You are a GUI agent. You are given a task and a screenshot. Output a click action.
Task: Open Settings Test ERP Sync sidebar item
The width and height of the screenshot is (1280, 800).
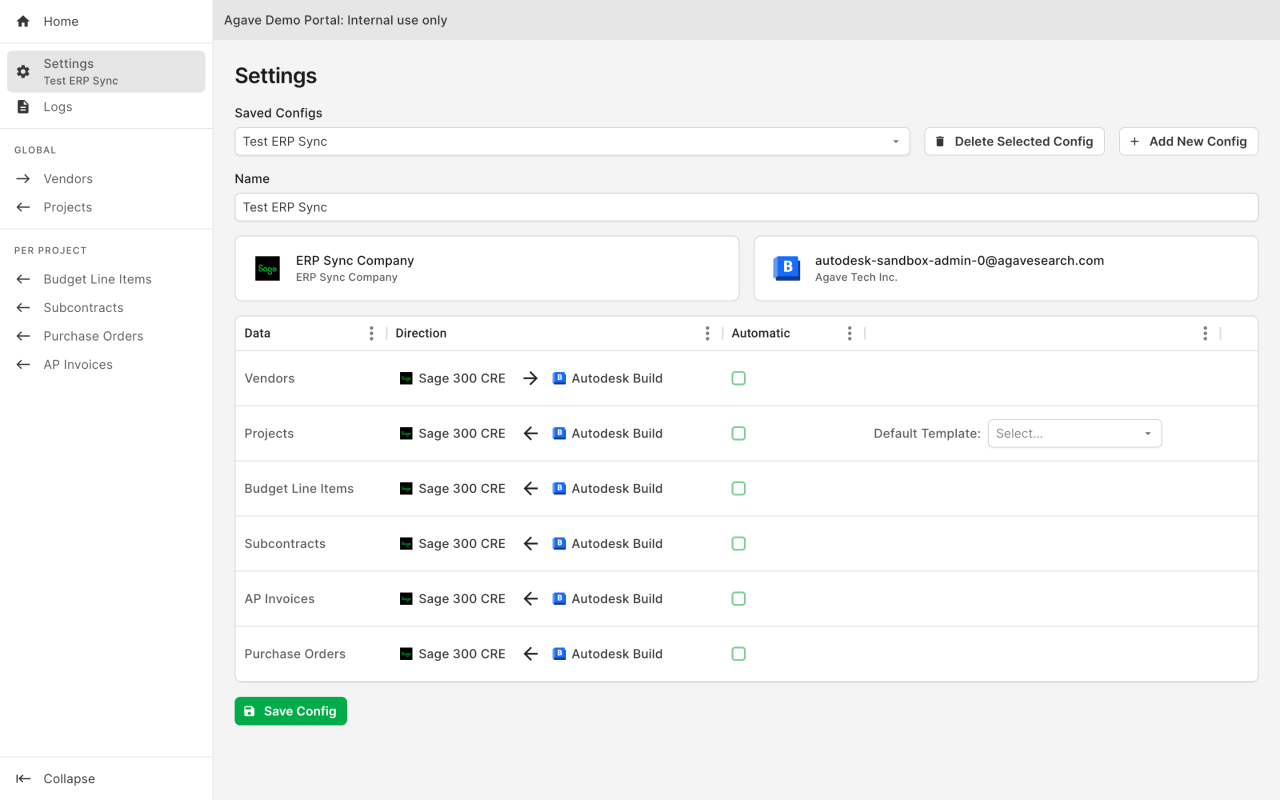[106, 72]
